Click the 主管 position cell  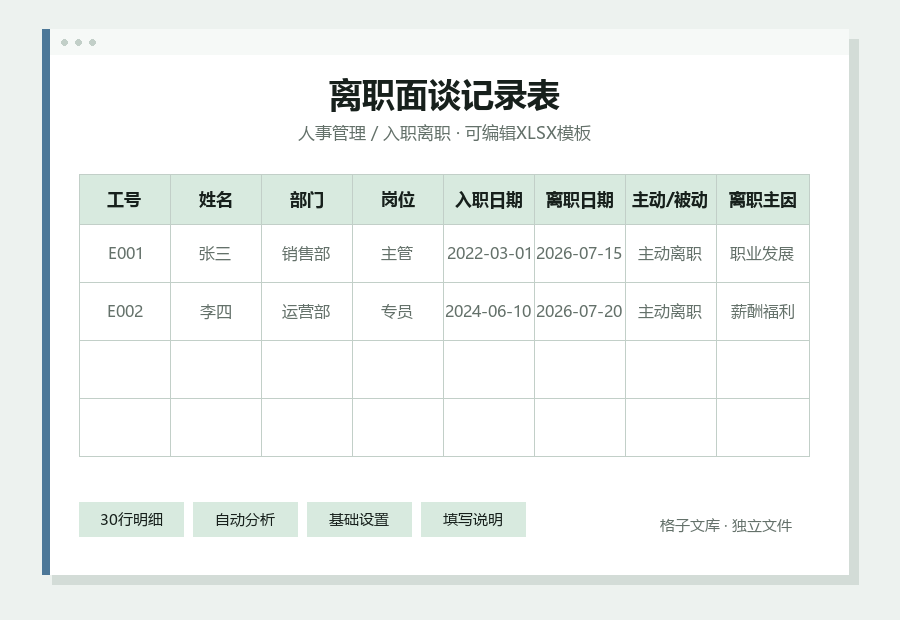398,254
